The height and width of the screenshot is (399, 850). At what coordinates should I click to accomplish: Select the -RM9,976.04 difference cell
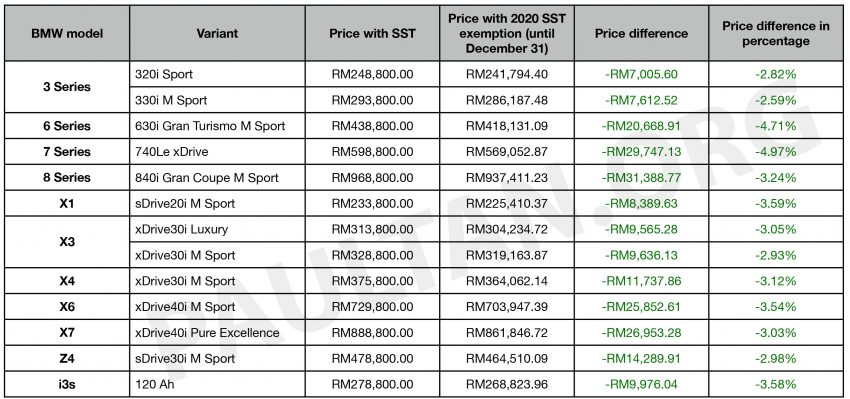641,384
